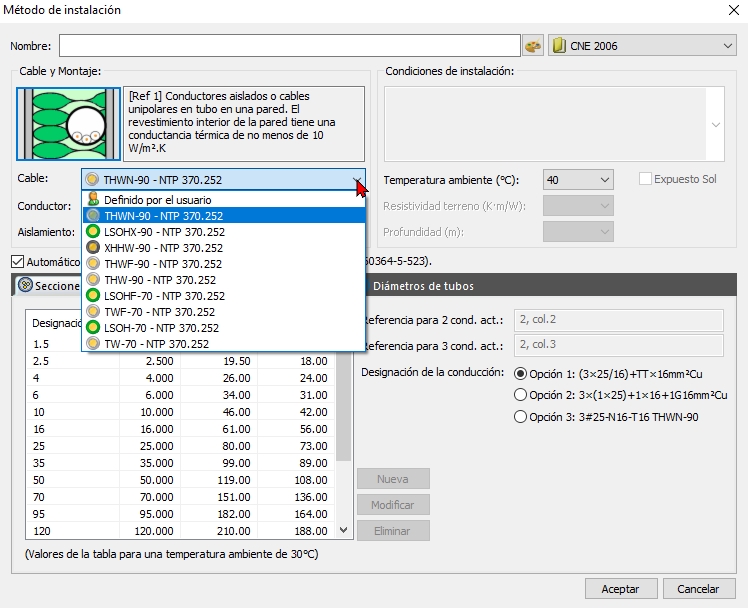This screenshot has width=748, height=608.
Task: Pick the TWF-70 cable icon entry
Action: 93,312
